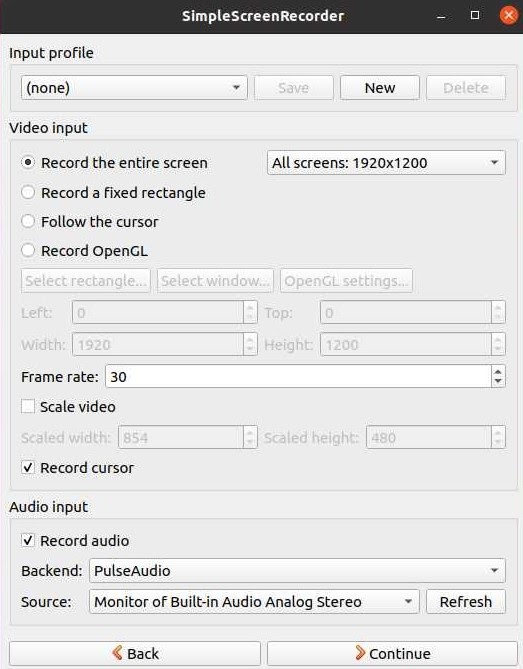
Task: Click the Left offset input field
Action: (158, 312)
